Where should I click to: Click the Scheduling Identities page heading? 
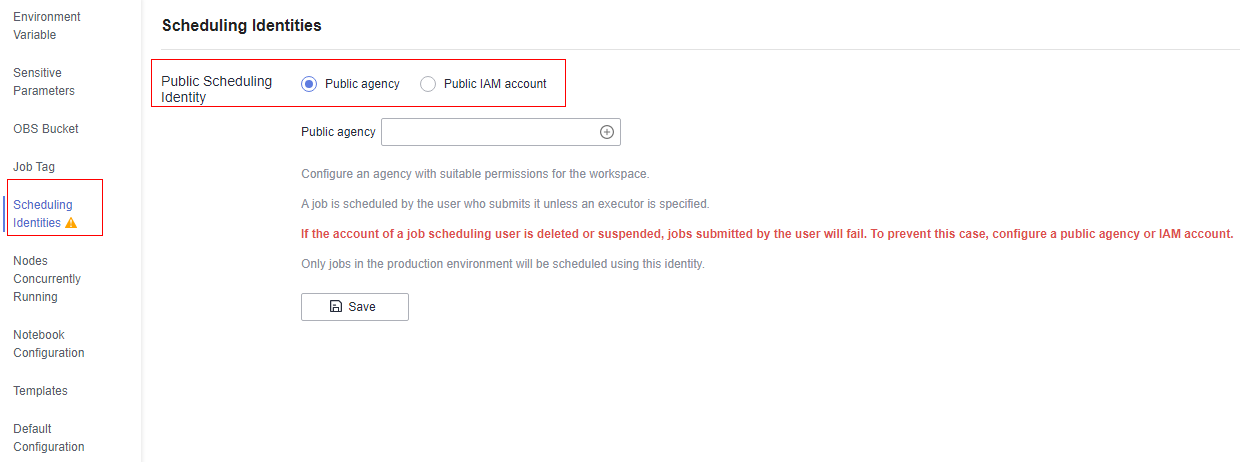tap(242, 25)
